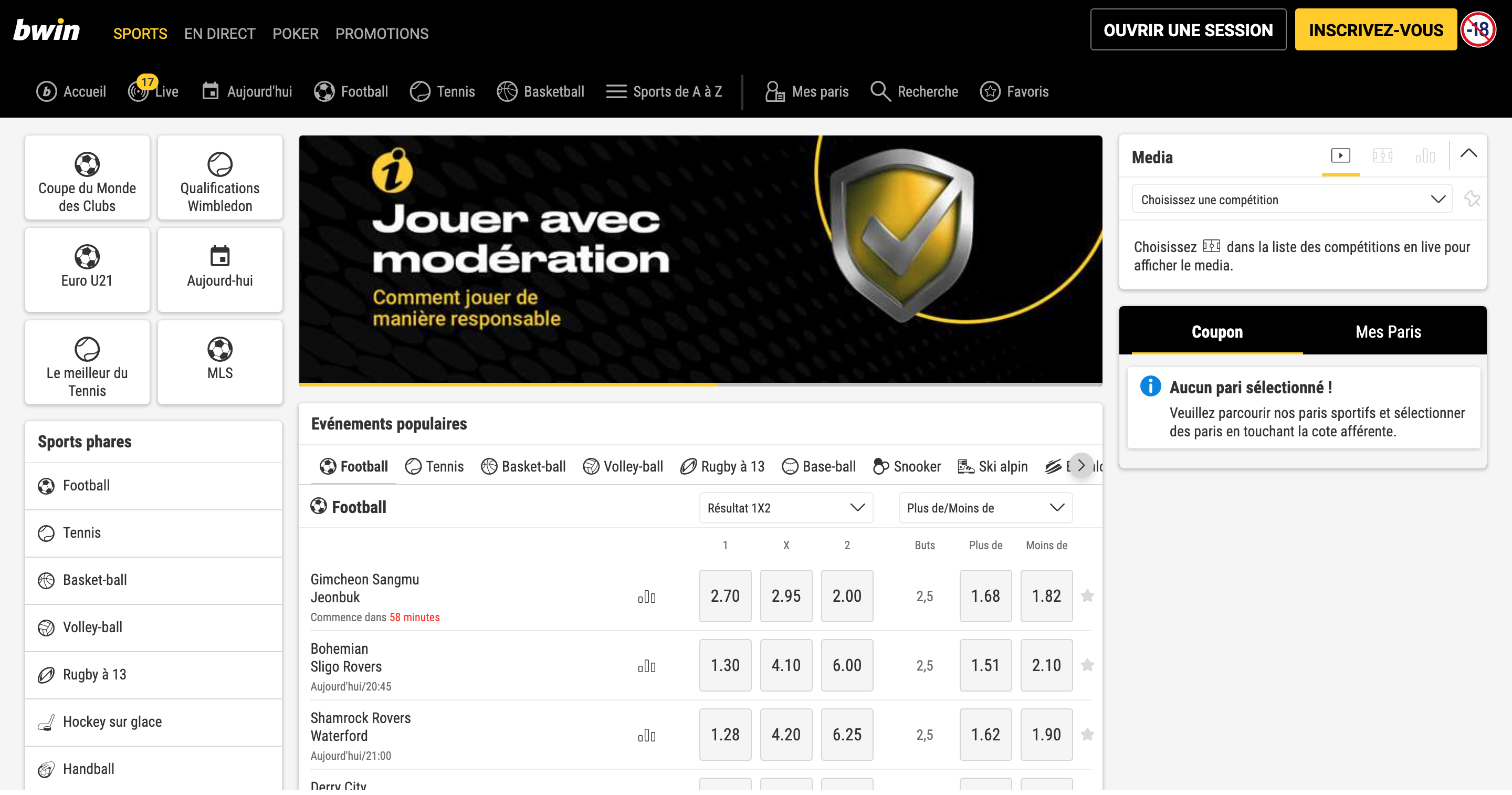
Task: Open Mes paris in top nav
Action: pyautogui.click(x=807, y=91)
